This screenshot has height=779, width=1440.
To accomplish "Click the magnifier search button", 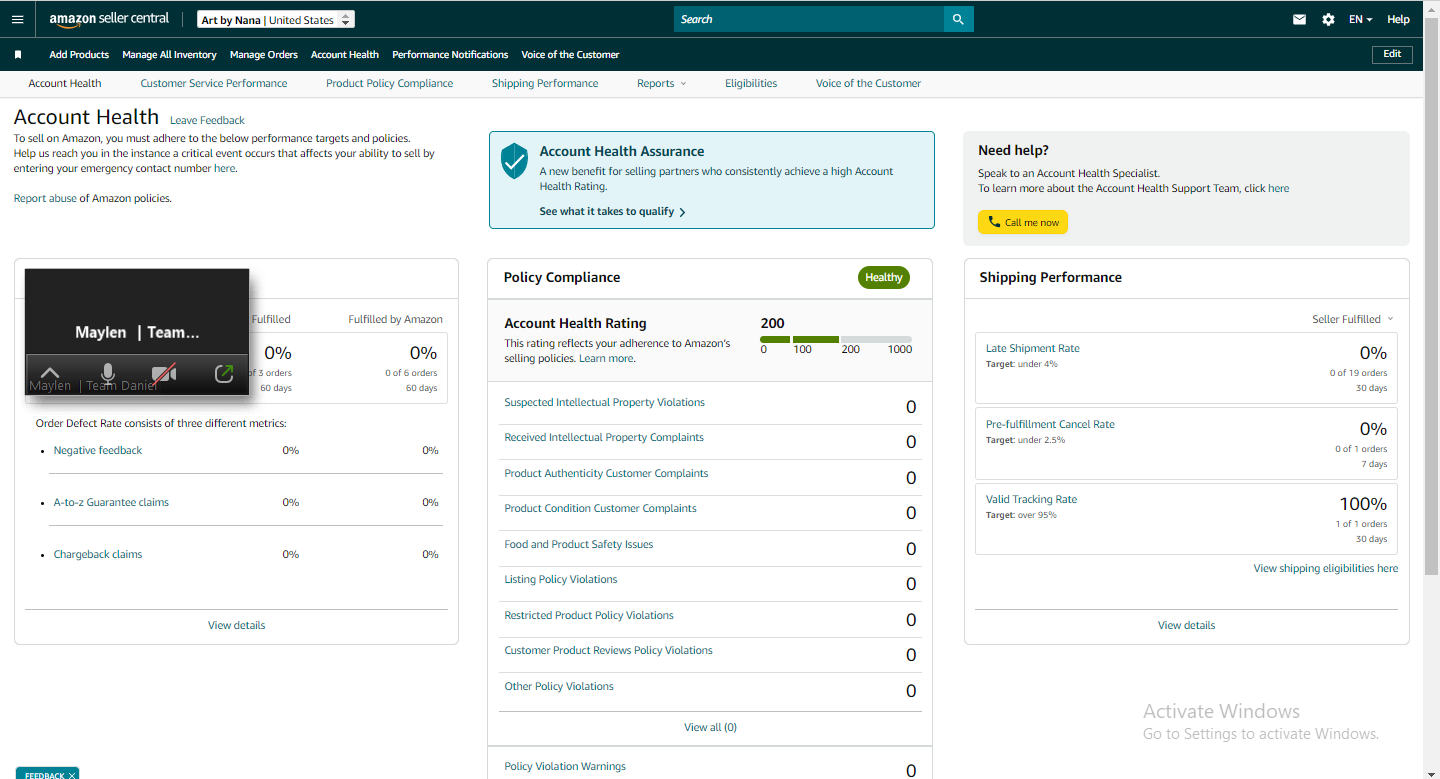I will (x=958, y=19).
